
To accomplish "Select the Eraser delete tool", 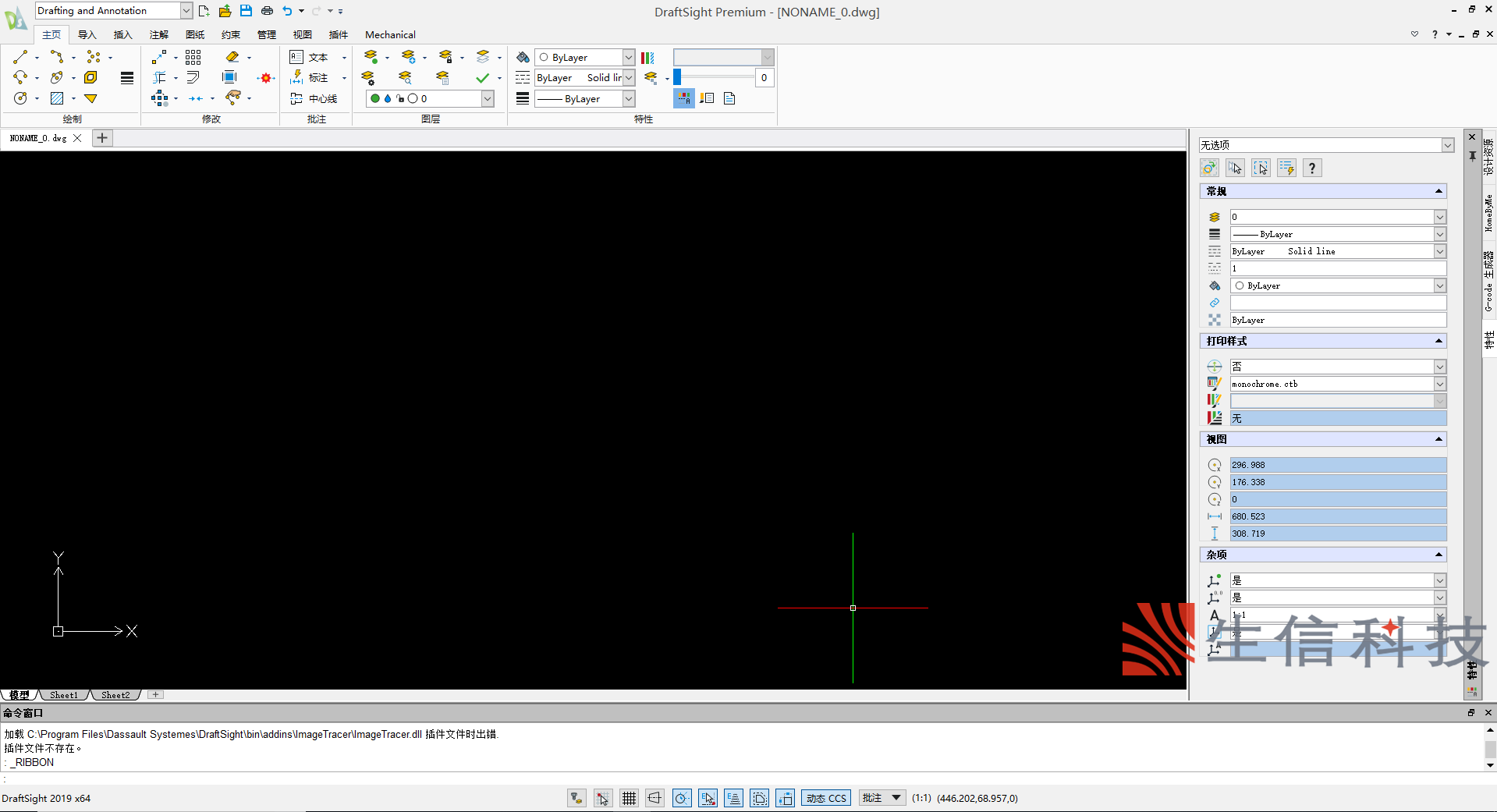I will click(x=232, y=57).
